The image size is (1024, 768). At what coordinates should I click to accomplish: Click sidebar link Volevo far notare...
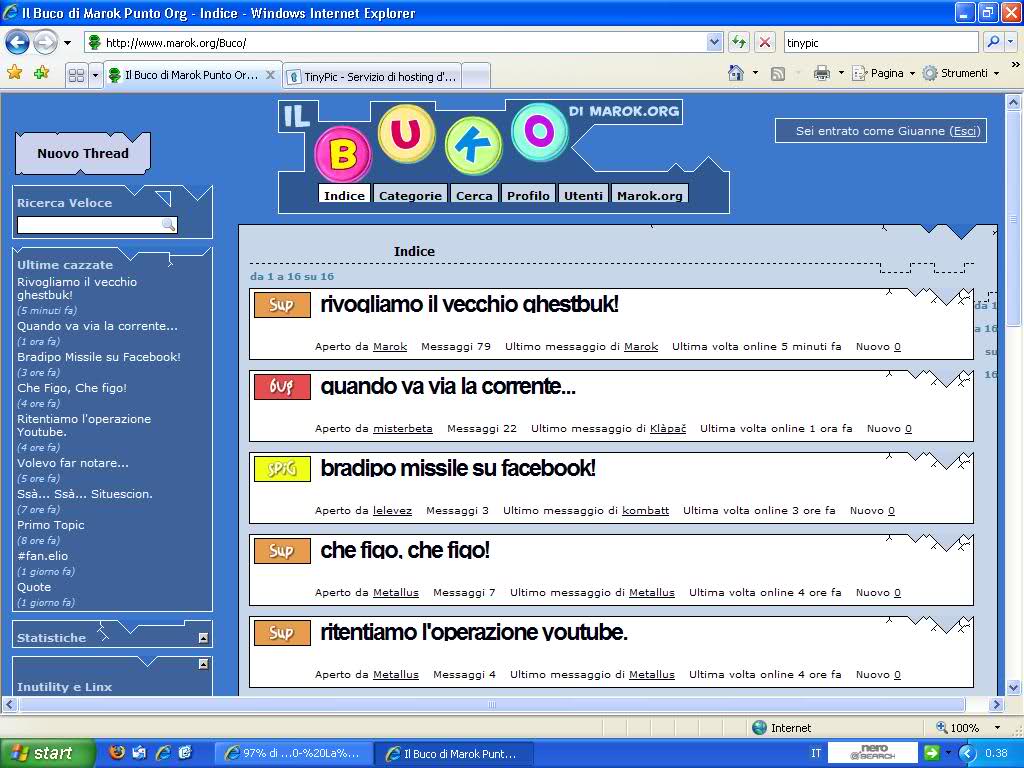[x=73, y=463]
